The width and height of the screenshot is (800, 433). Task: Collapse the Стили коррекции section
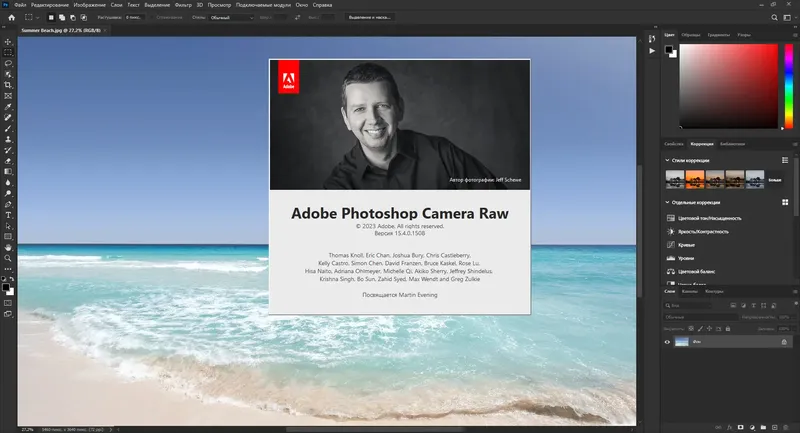(x=667, y=160)
